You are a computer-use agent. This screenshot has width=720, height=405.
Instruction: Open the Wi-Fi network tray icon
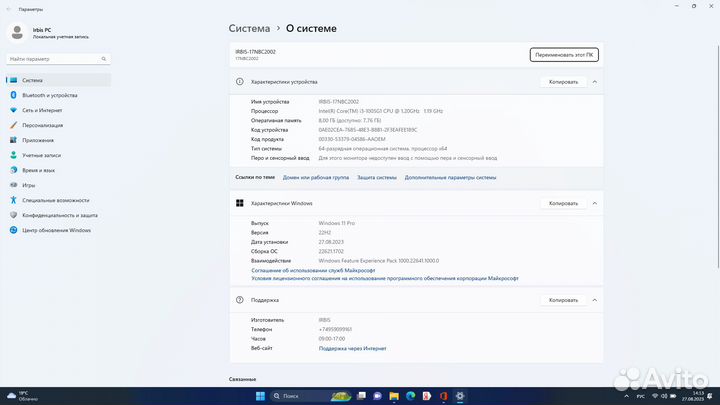tap(655, 396)
